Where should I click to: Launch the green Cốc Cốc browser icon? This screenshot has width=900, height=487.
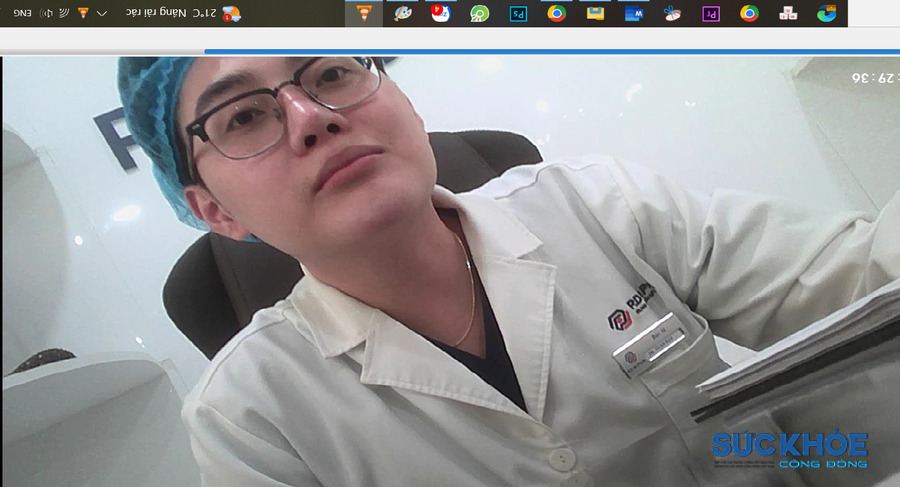479,13
